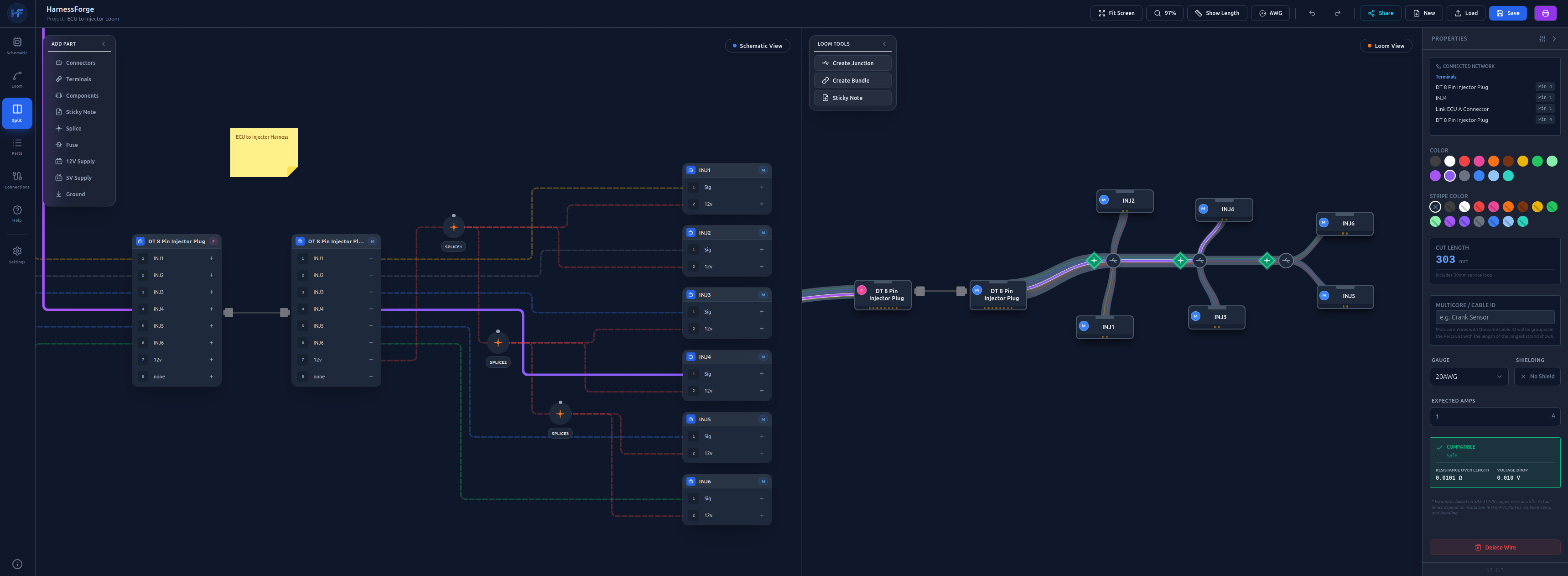Click the undo arrow in toolbar
This screenshot has width=1568, height=576.
pos(1312,13)
